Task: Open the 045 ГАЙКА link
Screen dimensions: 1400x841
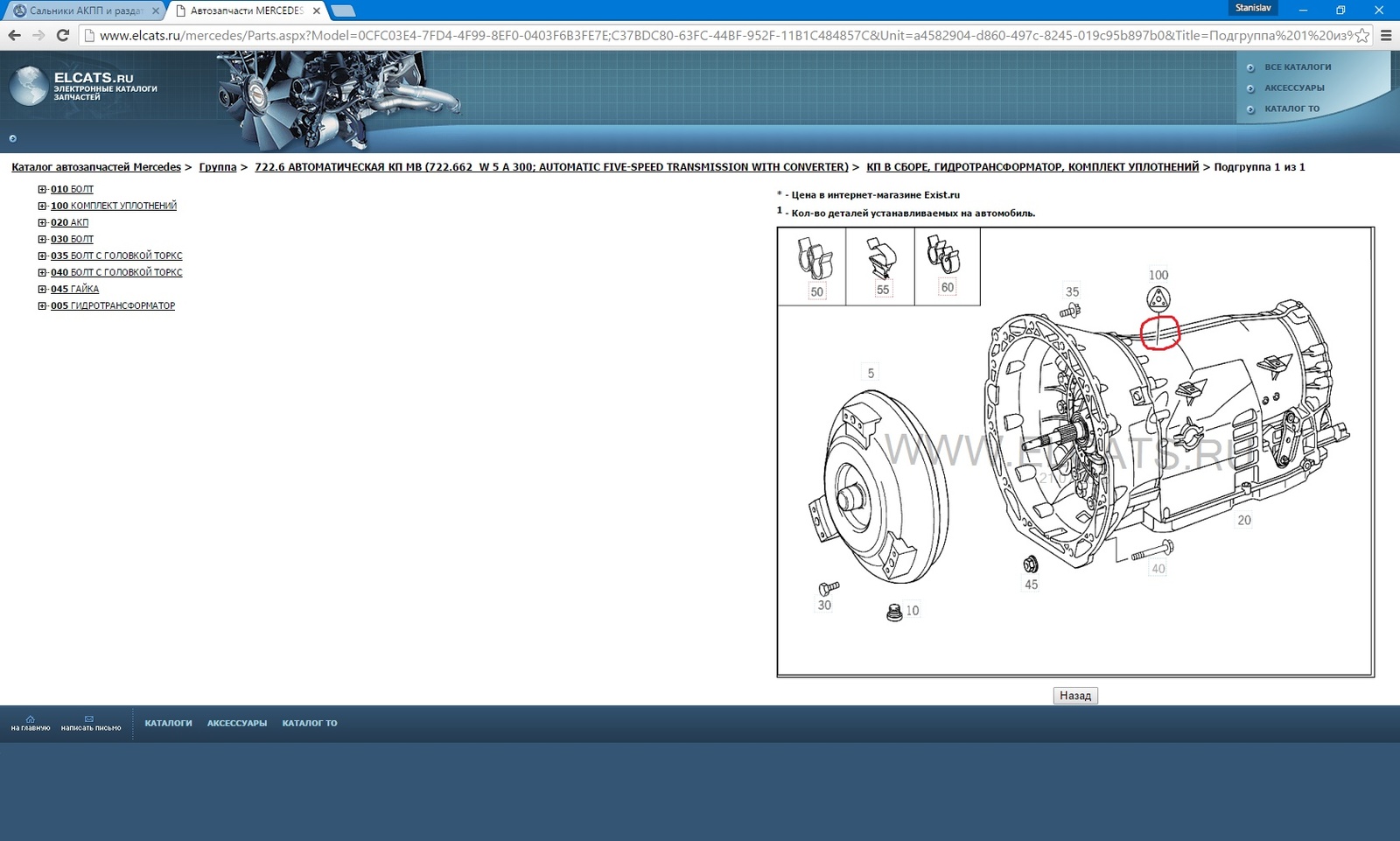Action: [x=74, y=289]
